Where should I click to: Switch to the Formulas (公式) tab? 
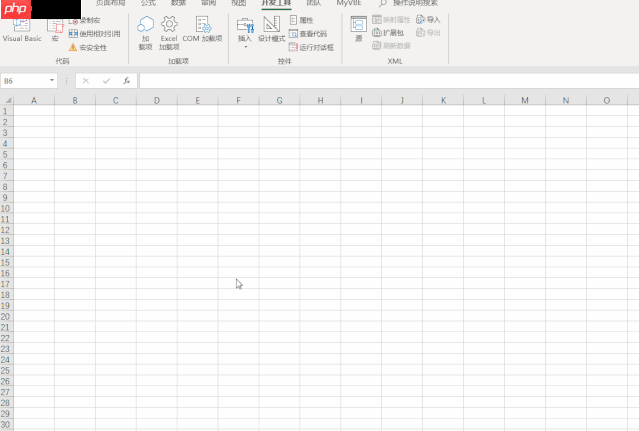click(x=148, y=3)
